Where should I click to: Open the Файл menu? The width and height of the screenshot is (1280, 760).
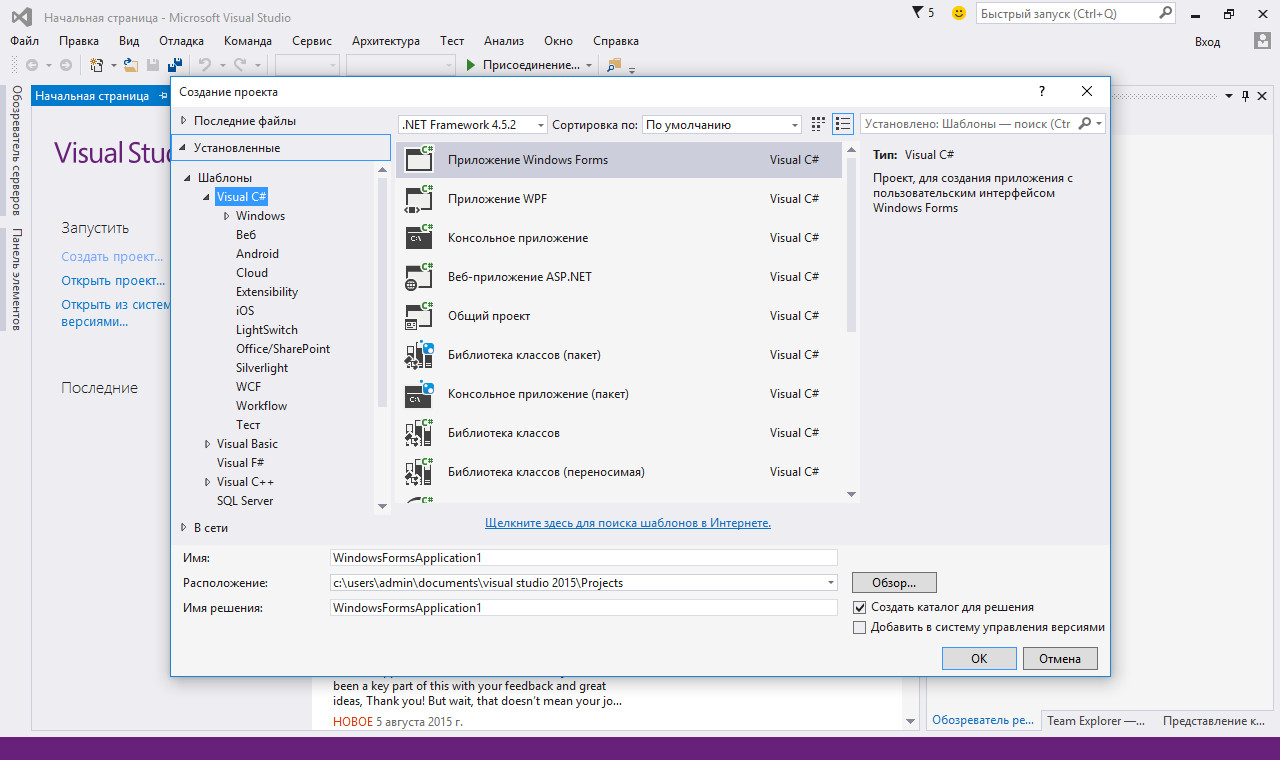click(x=25, y=41)
